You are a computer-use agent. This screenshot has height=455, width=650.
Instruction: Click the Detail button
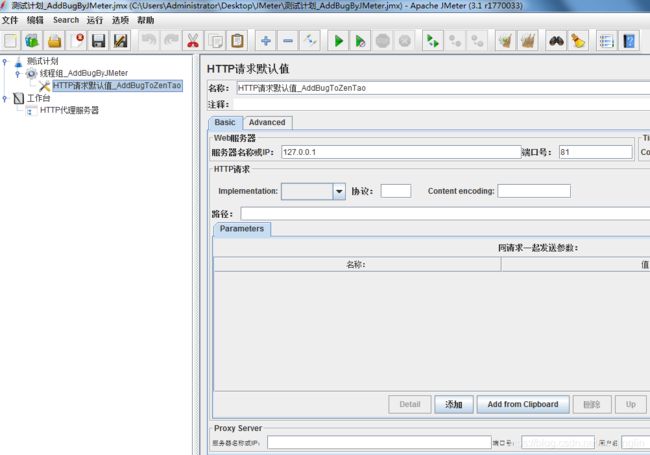[410, 404]
